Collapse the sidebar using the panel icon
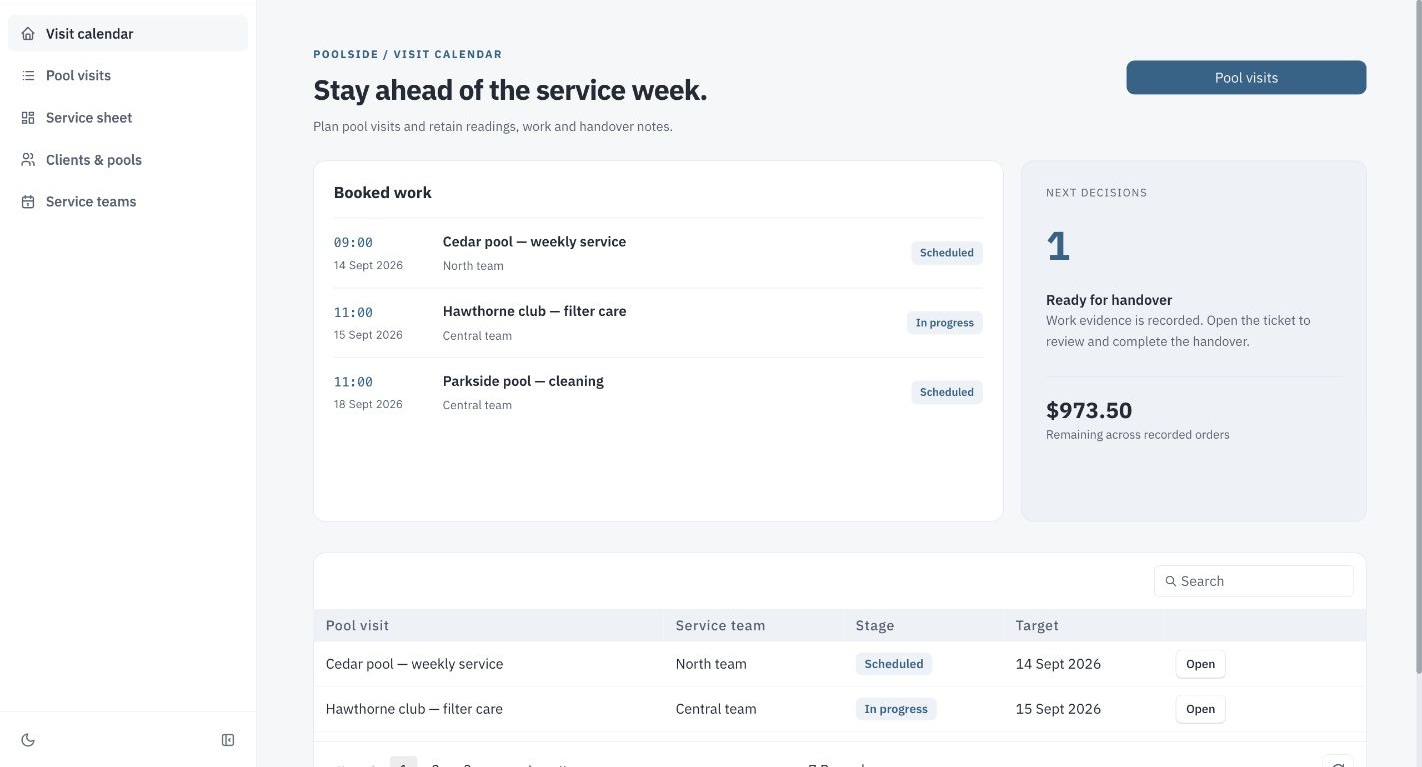Viewport: 1422px width, 767px height. 228,740
